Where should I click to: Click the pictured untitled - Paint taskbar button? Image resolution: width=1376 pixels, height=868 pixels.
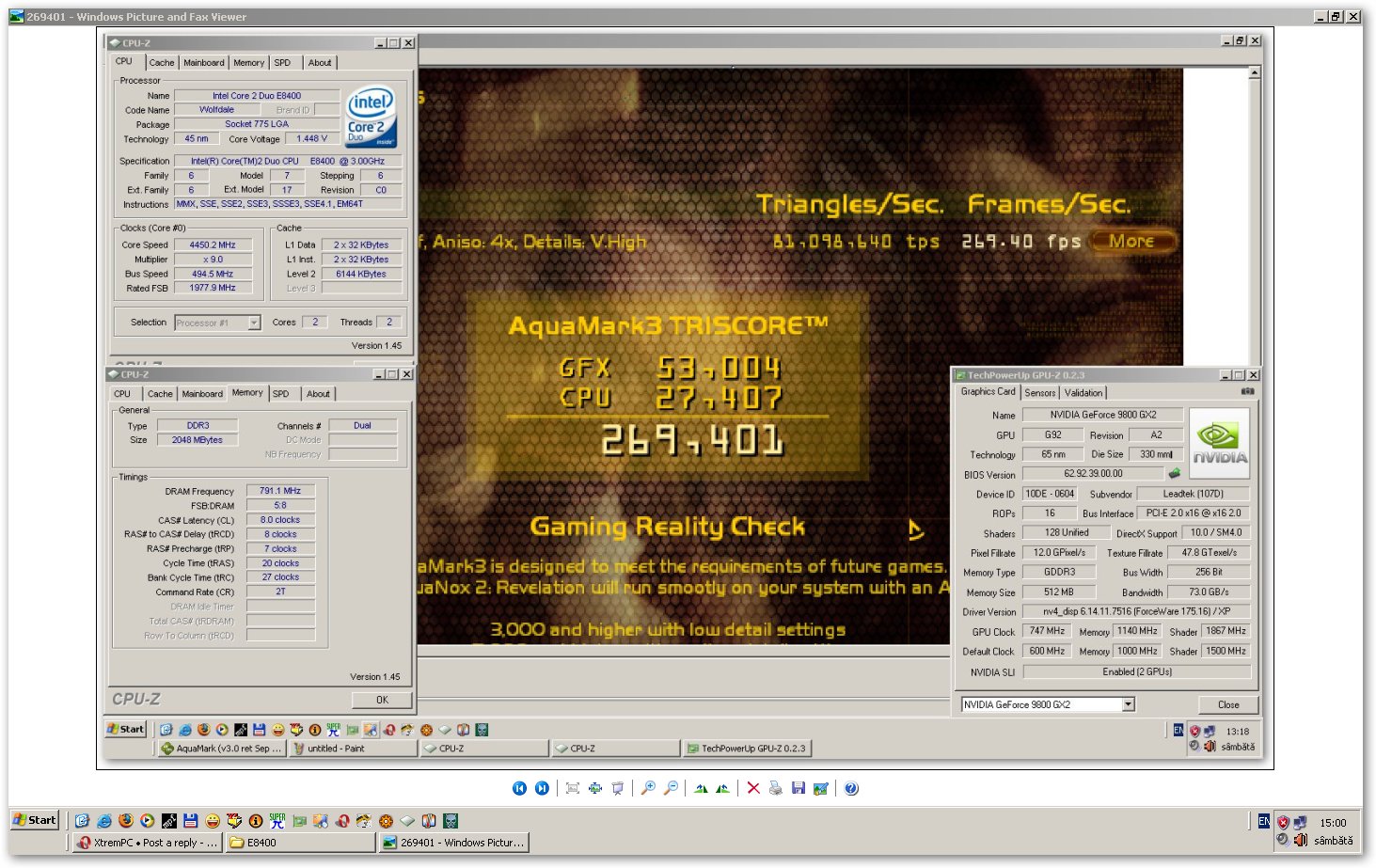(x=352, y=749)
